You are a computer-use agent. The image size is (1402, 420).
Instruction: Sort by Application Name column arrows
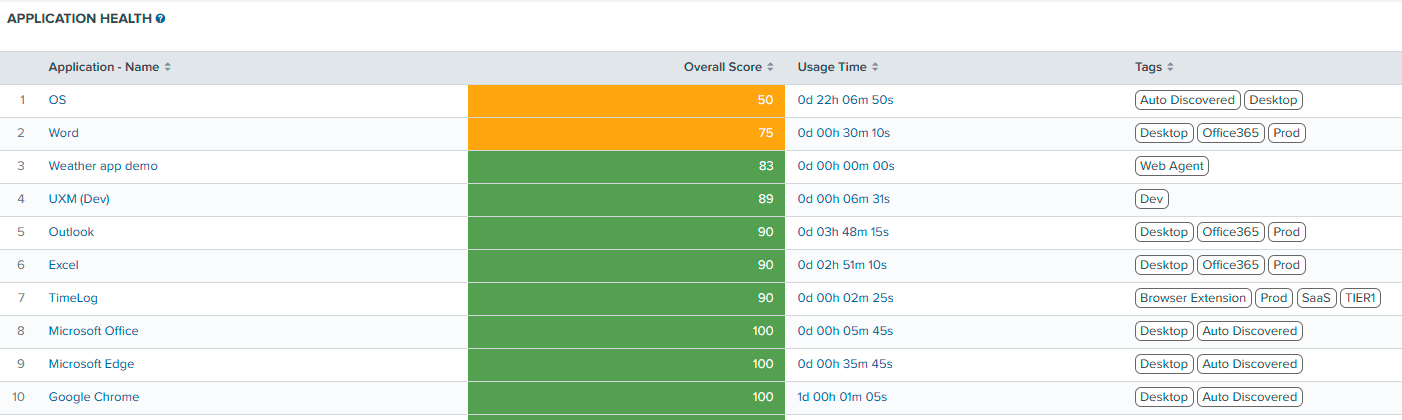point(168,67)
